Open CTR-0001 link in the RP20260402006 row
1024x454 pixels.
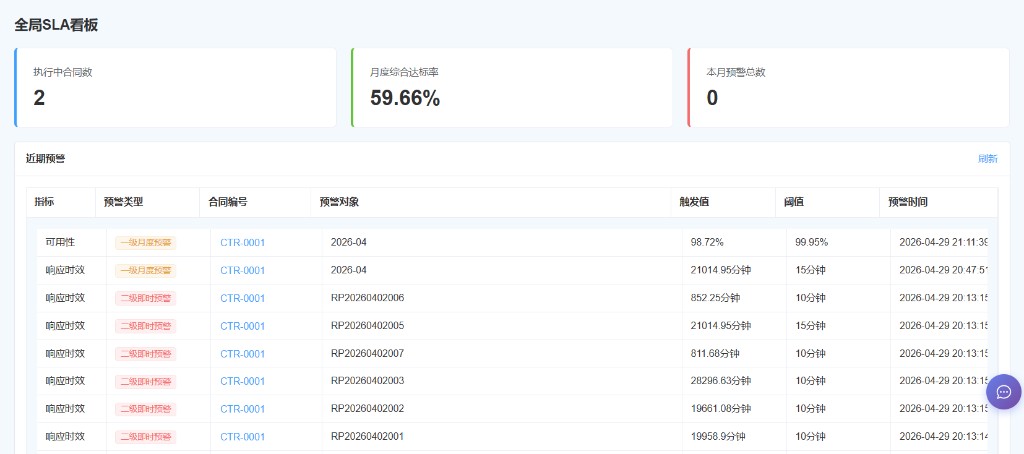tap(242, 298)
